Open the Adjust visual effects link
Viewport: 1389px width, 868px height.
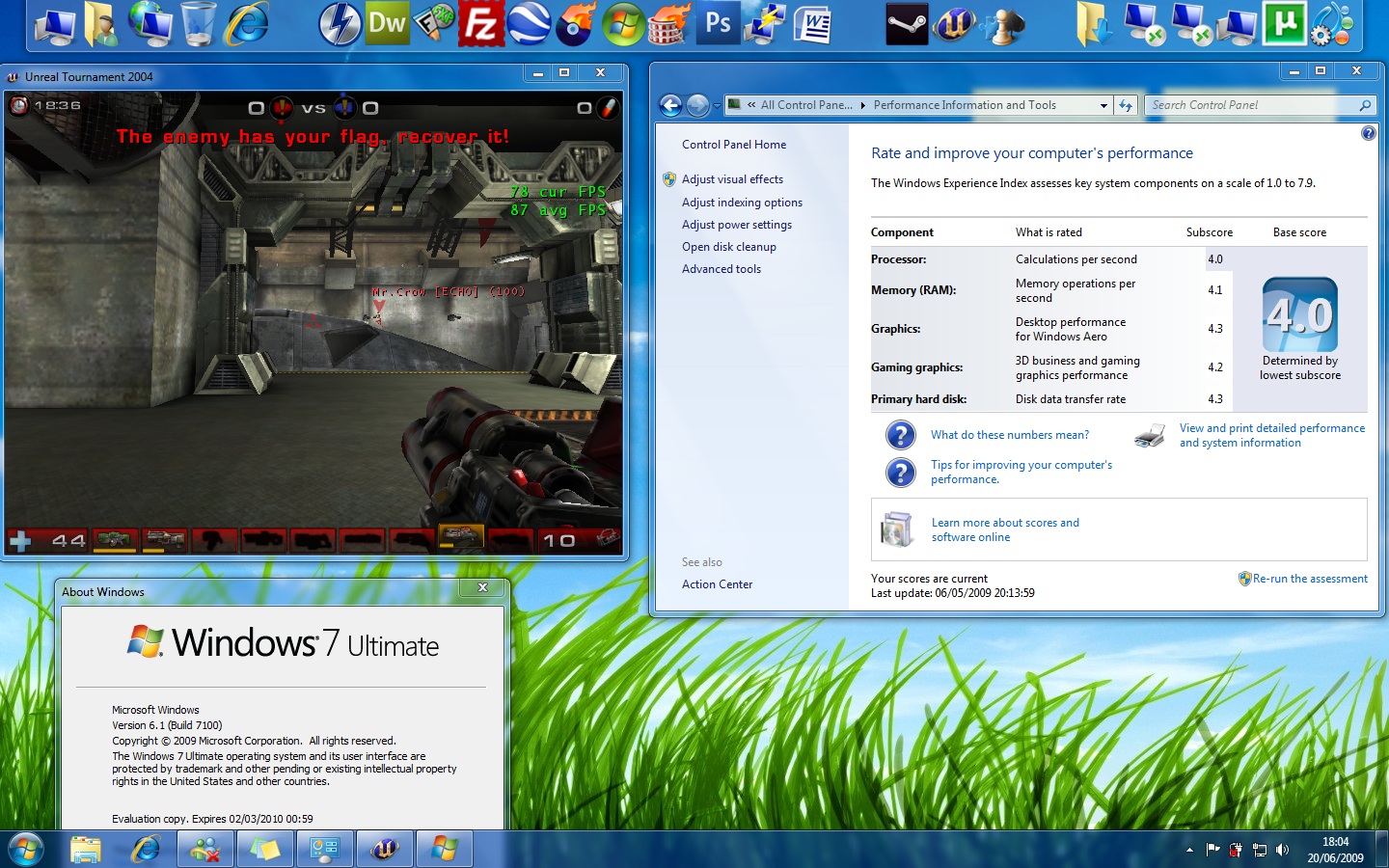(x=732, y=179)
